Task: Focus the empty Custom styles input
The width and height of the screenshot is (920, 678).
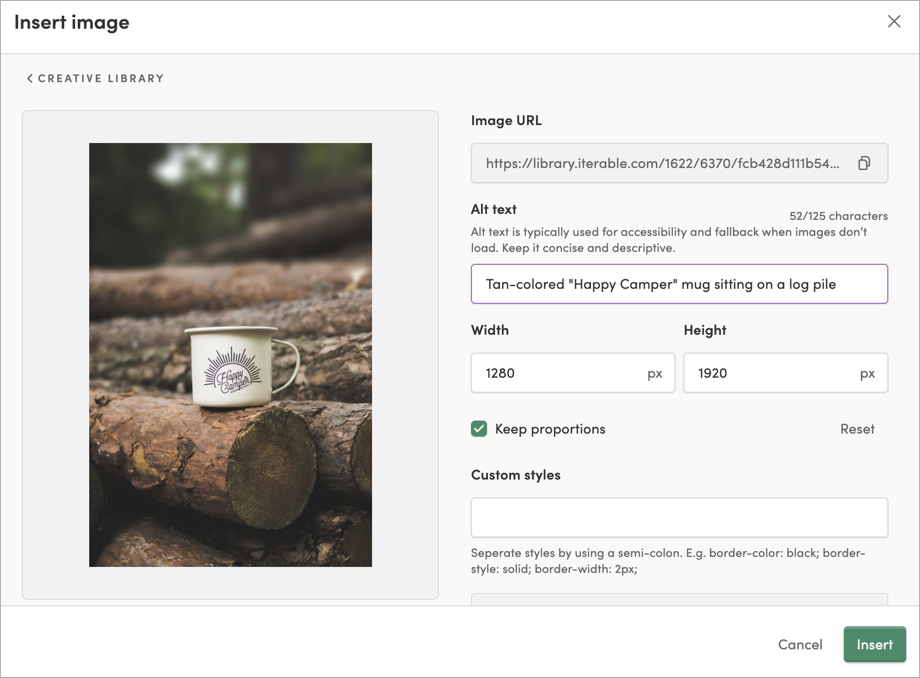Action: pos(679,517)
